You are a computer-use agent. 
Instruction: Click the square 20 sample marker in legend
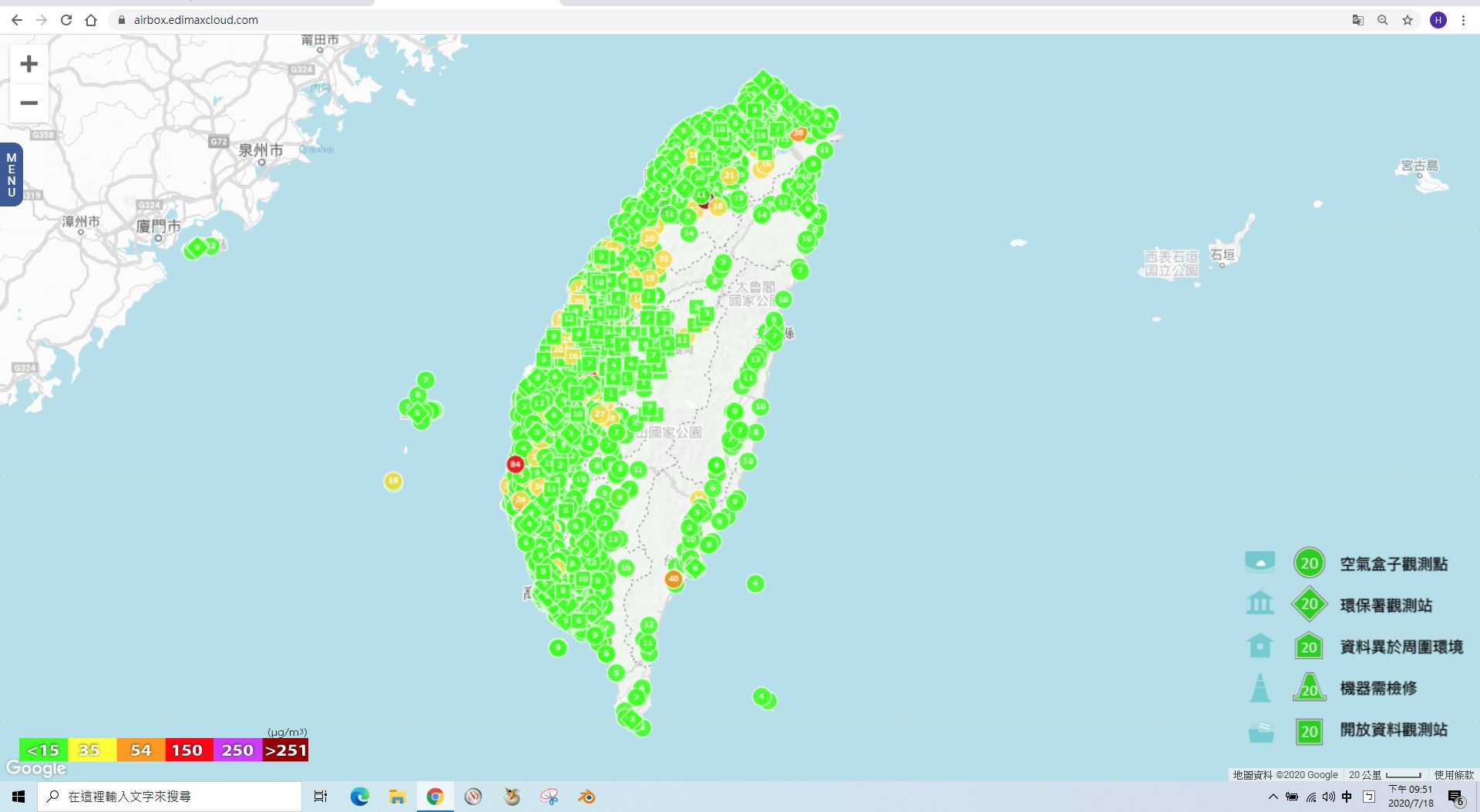[1309, 731]
